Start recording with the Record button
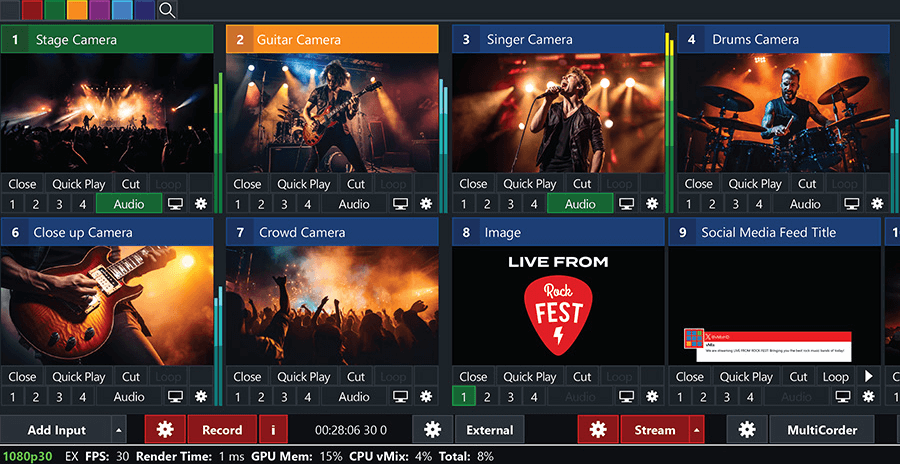Screen dimensions: 900x464 click(x=222, y=430)
